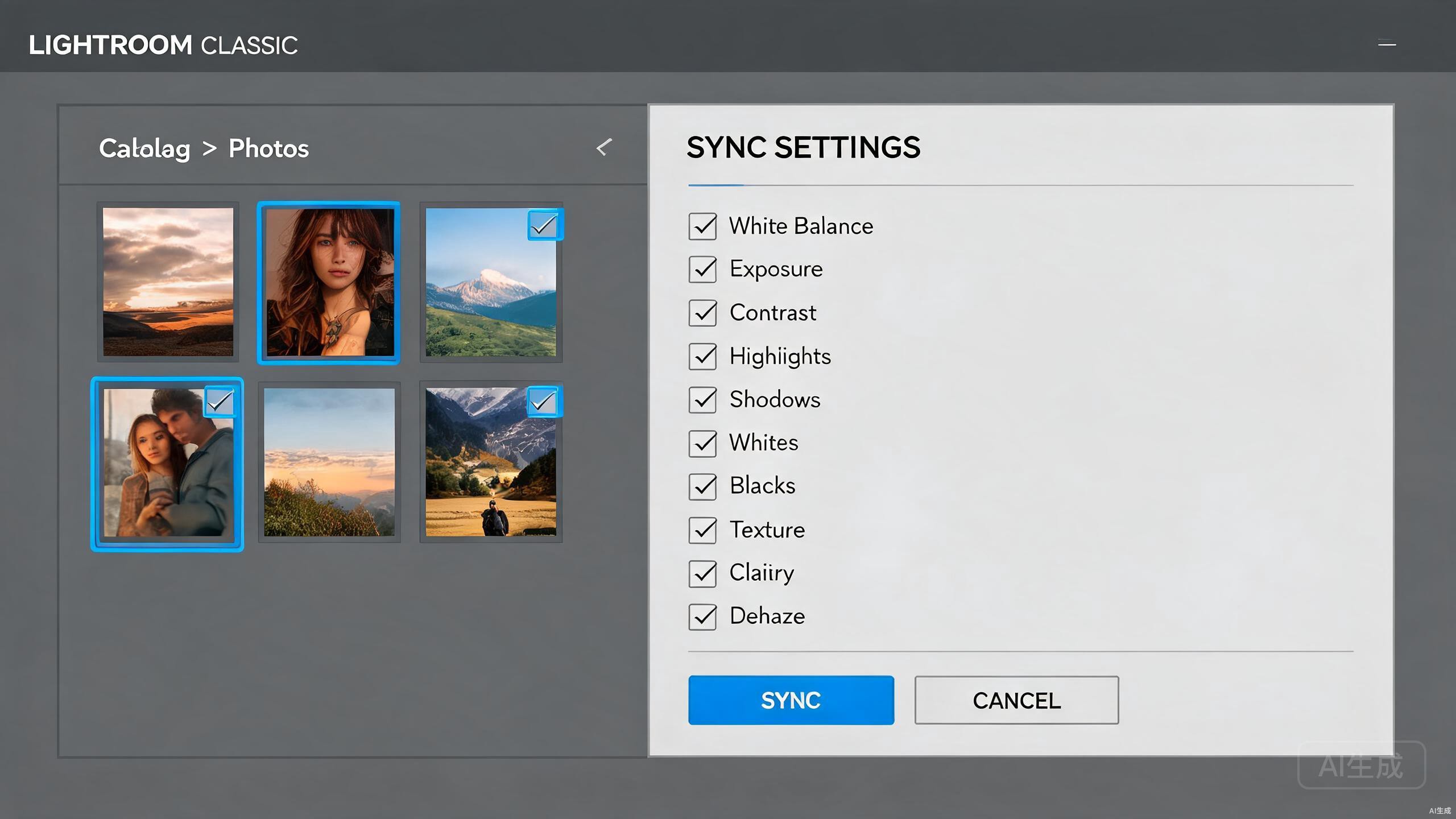This screenshot has height=819, width=1456.
Task: Toggle the checkmark badge on mountain peak photo
Action: click(x=544, y=225)
